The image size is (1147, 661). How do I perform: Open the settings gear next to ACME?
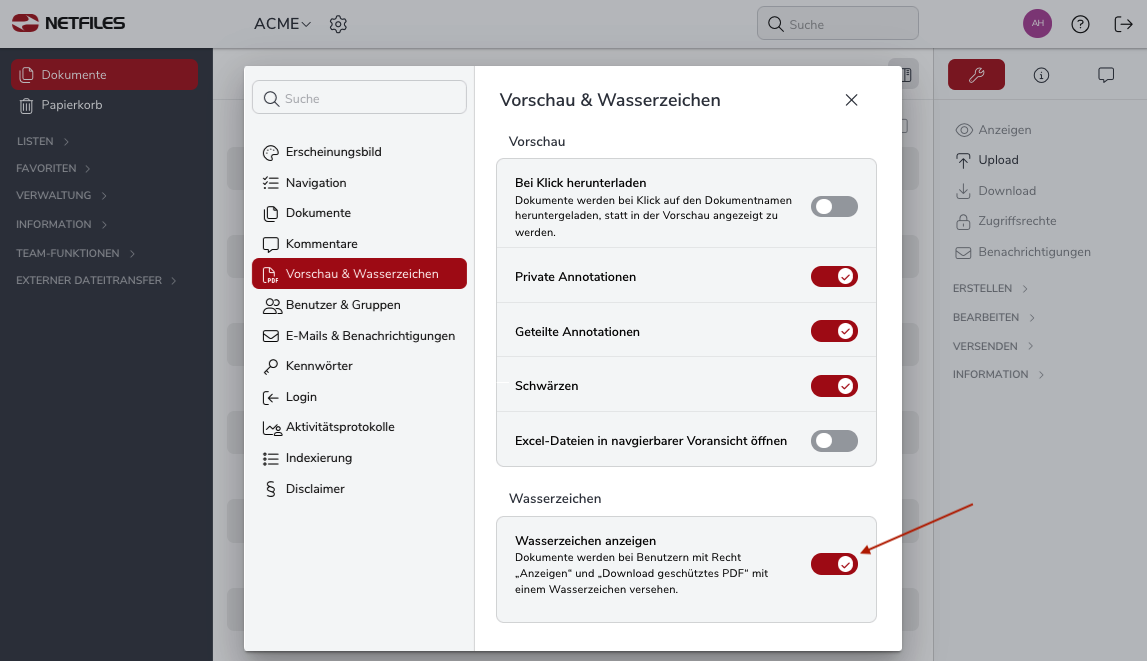click(x=338, y=24)
